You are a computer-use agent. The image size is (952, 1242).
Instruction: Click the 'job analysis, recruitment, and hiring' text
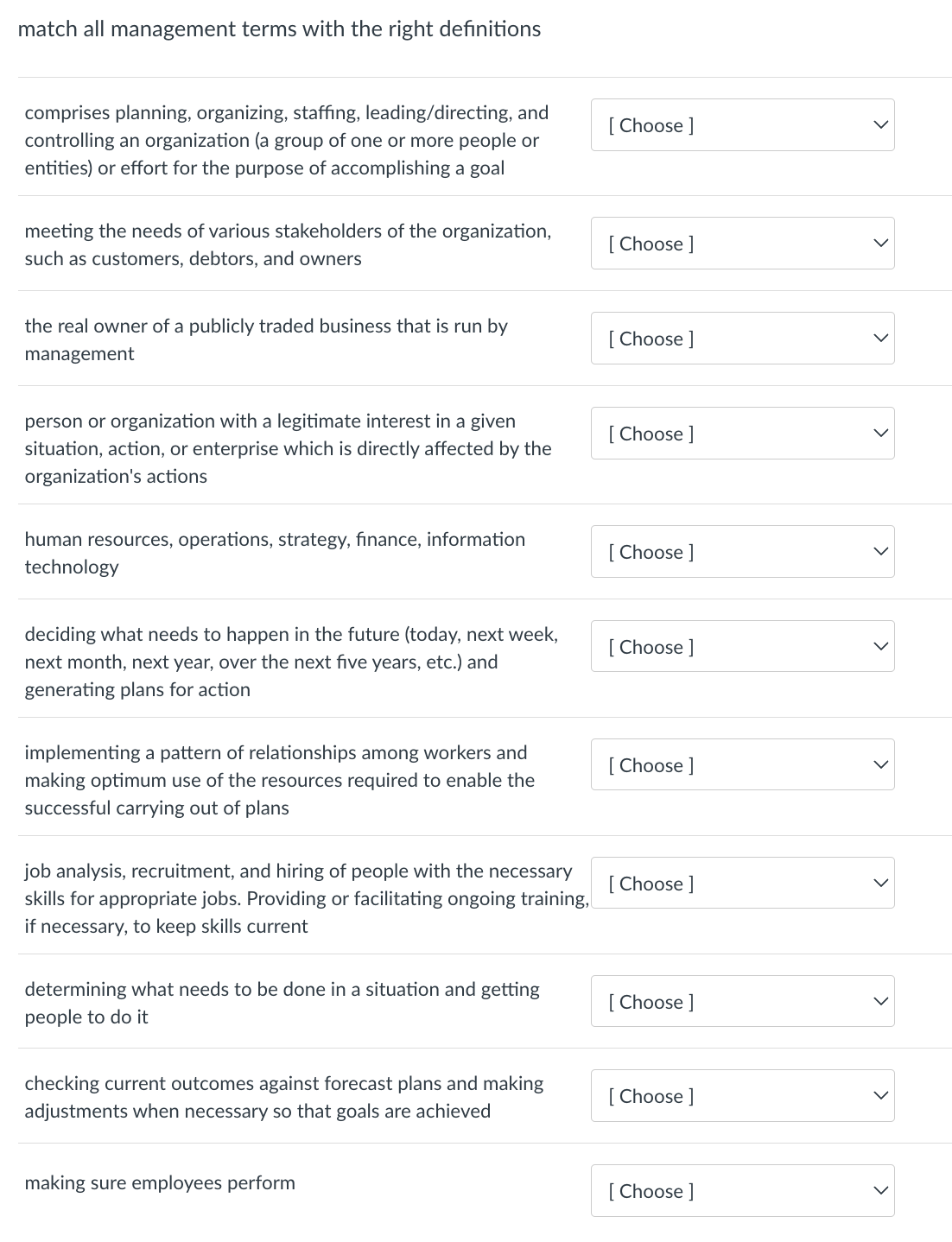pos(298,898)
